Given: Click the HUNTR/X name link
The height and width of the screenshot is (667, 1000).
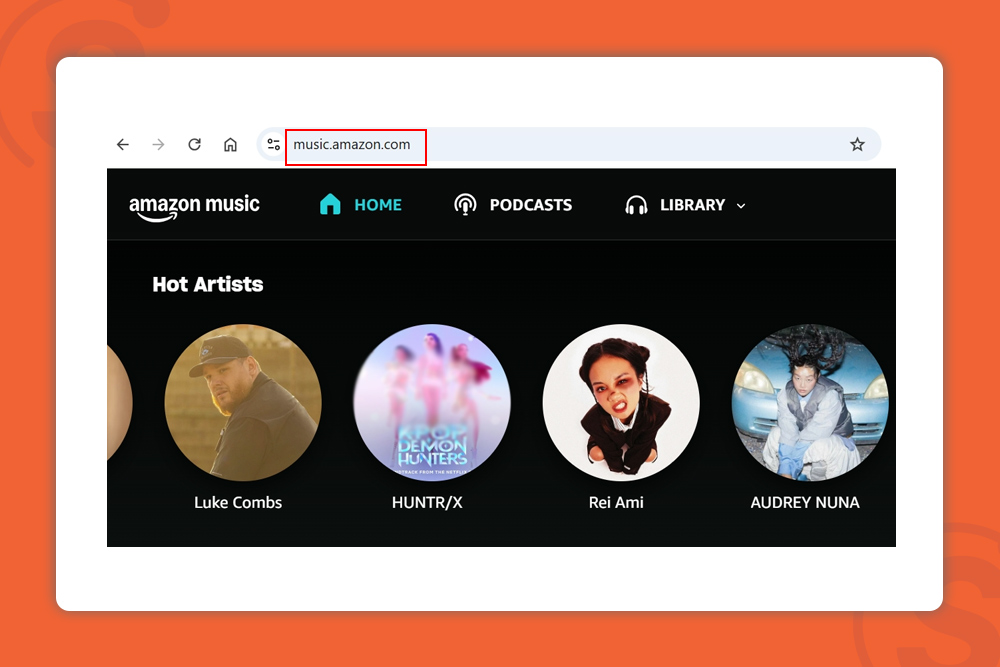Looking at the screenshot, I should click(x=427, y=502).
